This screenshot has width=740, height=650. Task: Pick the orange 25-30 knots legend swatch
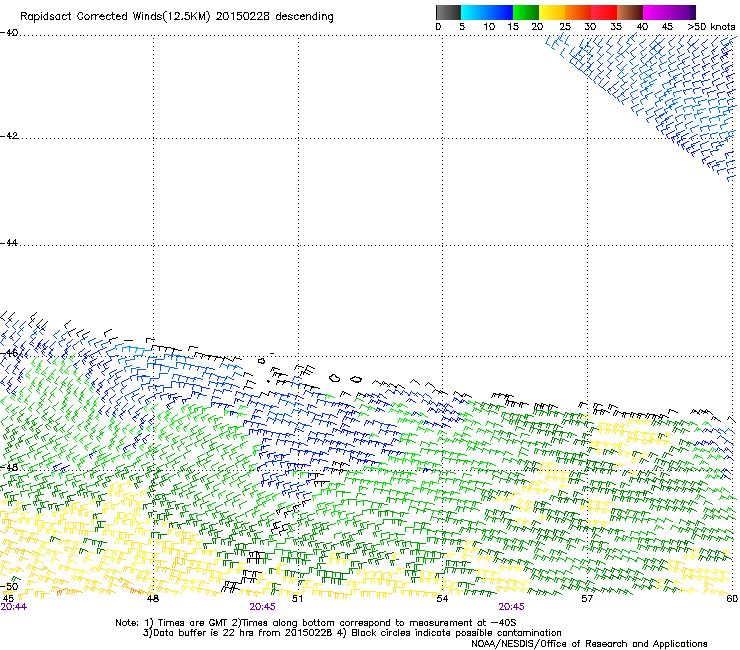(578, 12)
